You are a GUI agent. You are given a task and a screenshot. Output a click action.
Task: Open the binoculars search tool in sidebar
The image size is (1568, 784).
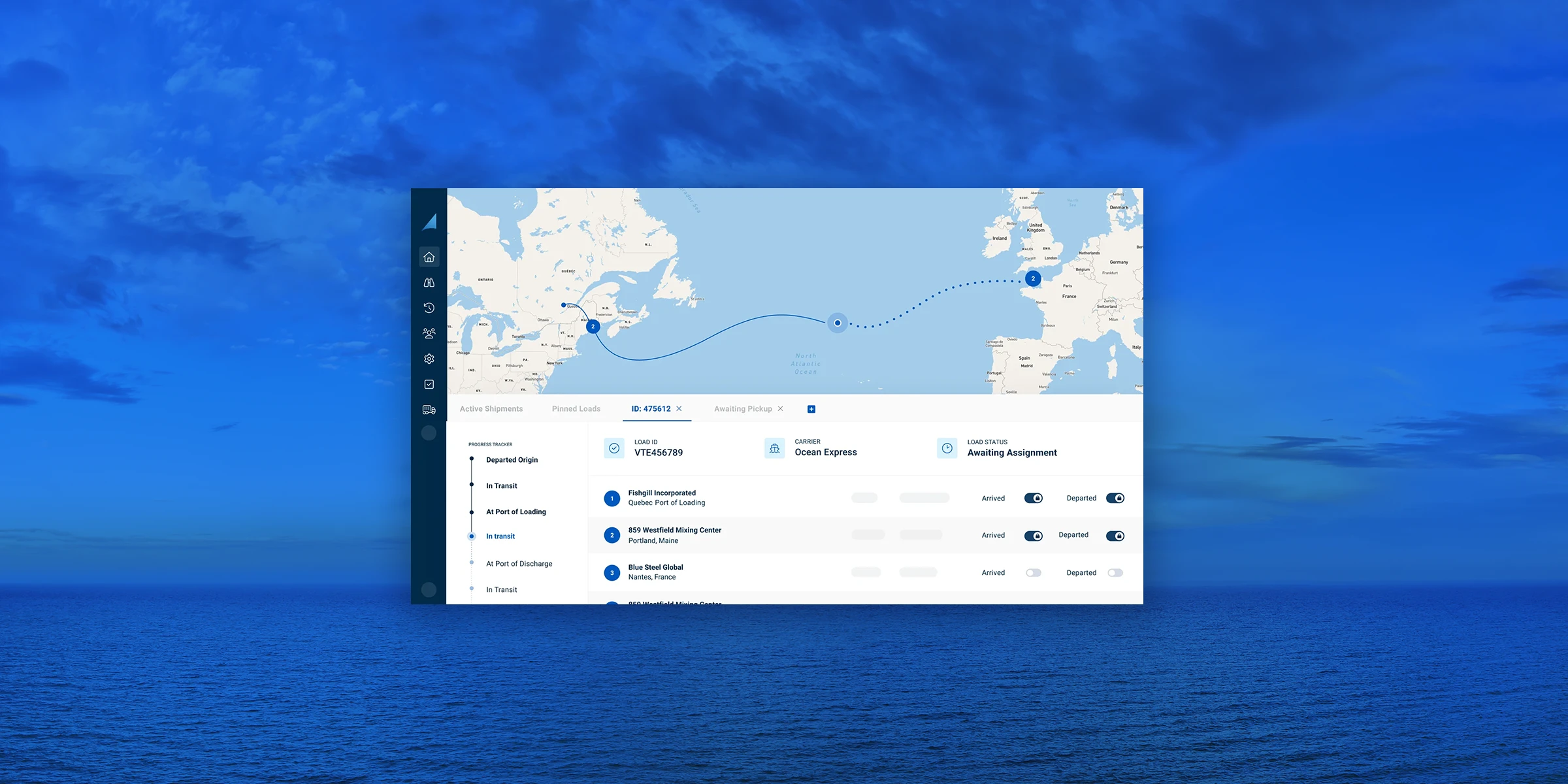click(429, 282)
